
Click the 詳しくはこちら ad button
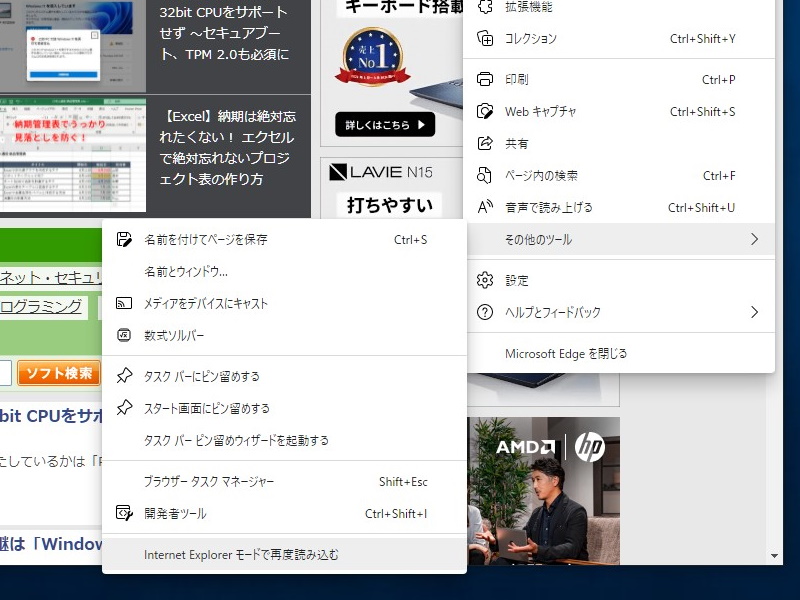click(383, 124)
